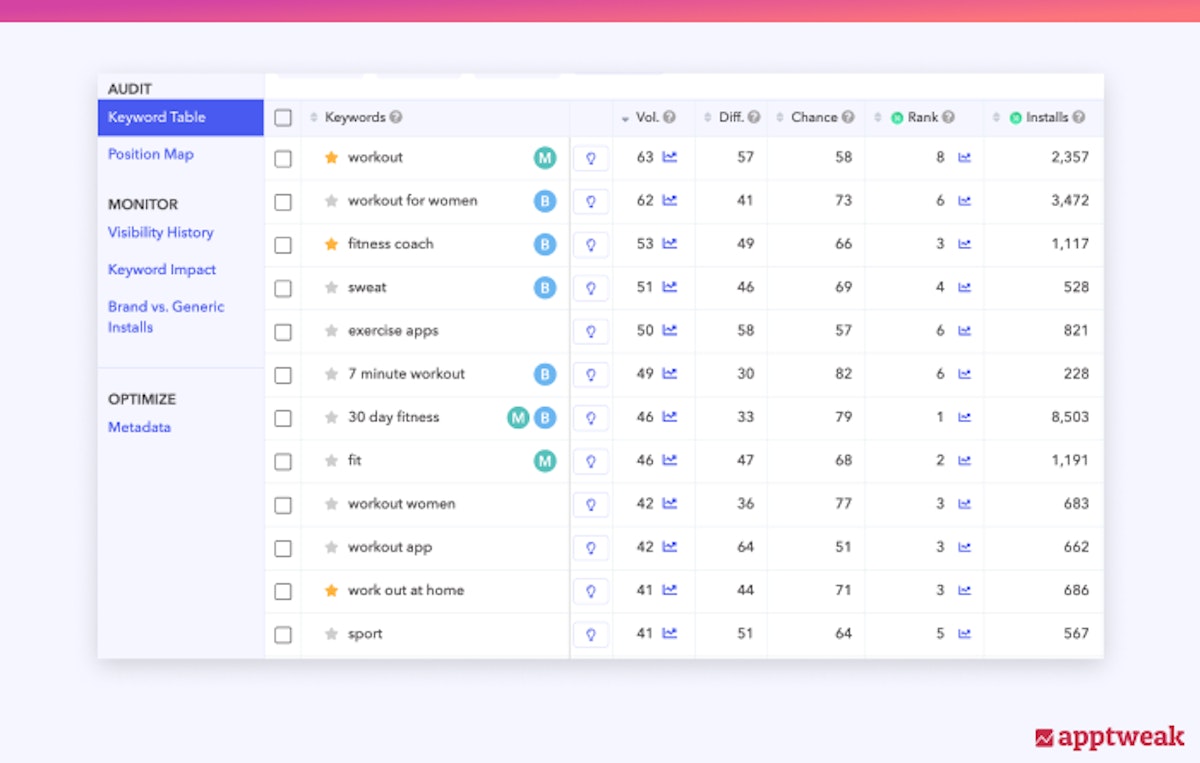Viewport: 1200px width, 763px height.
Task: Open the Visibility History link
Action: tap(161, 232)
